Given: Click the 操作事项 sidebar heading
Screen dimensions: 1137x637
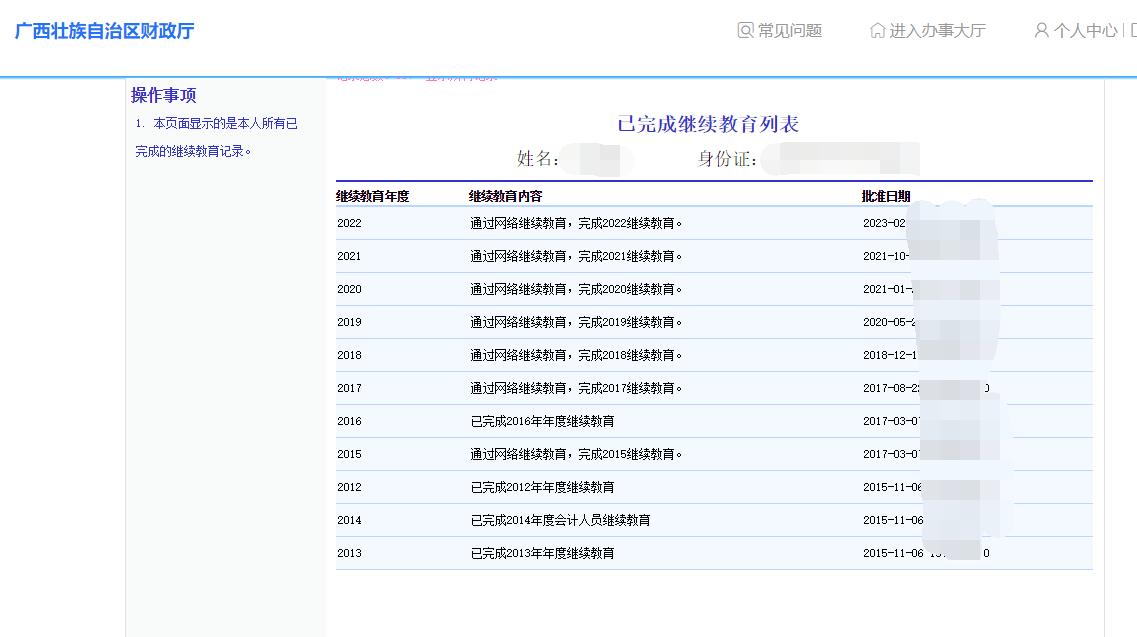Looking at the screenshot, I should (163, 95).
